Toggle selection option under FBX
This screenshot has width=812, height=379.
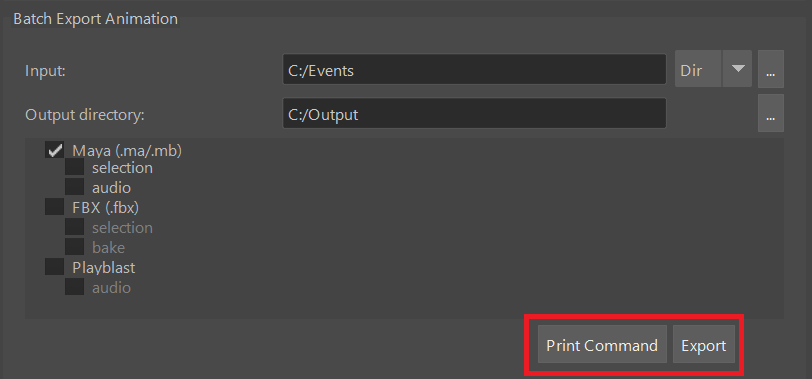click(75, 227)
